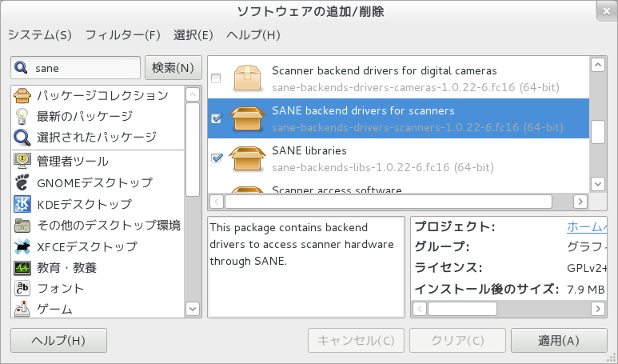Choose the 管理者ツール category icon
Screen dimensions: 618x364
[22, 161]
